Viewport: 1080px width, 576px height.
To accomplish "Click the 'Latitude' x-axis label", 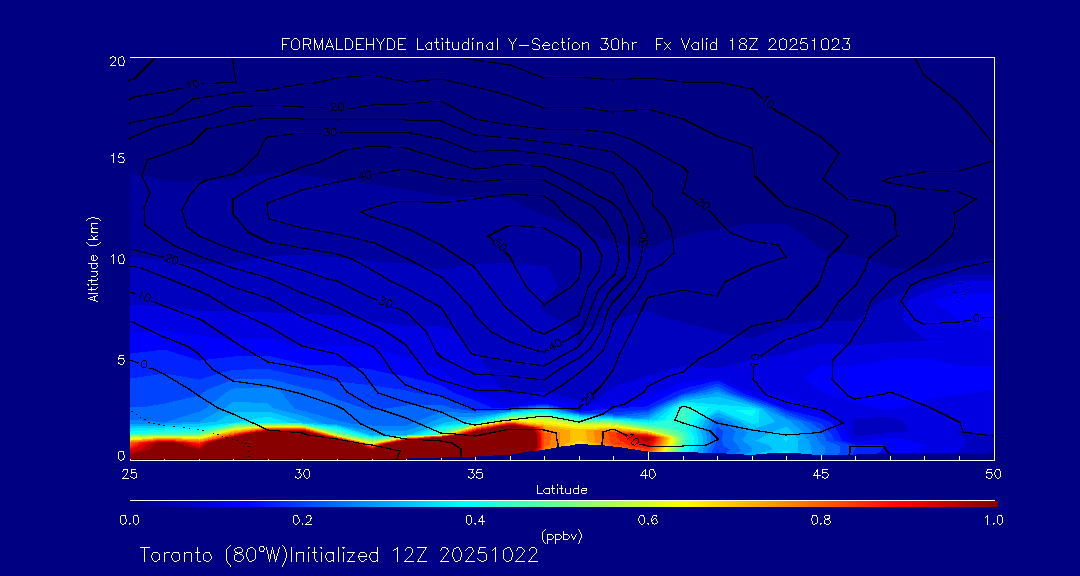I will click(x=562, y=490).
